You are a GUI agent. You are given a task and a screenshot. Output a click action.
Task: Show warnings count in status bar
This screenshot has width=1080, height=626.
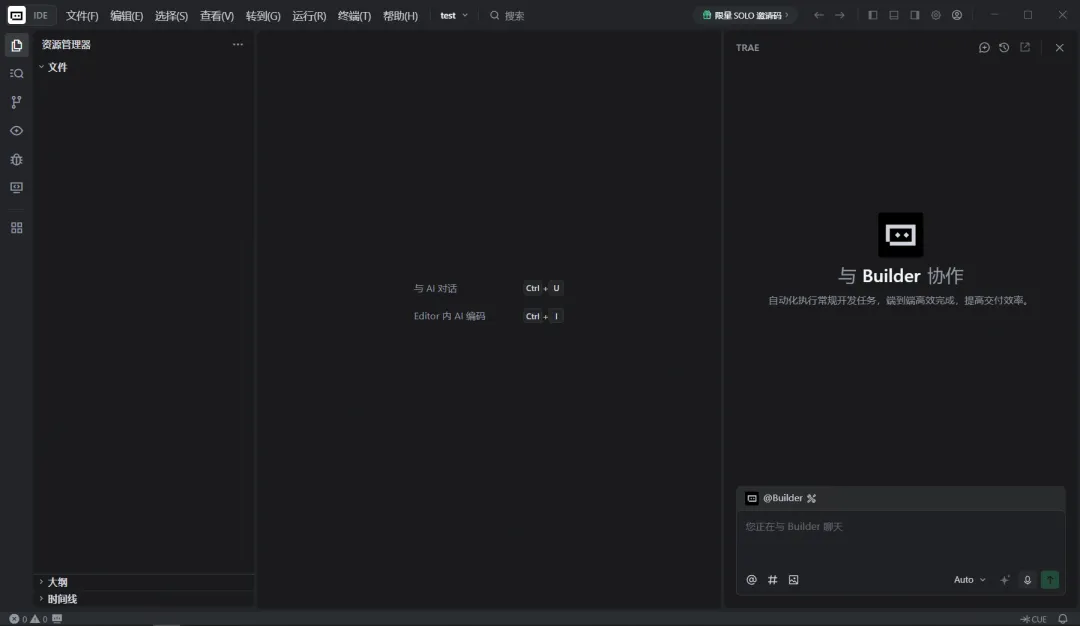39,619
